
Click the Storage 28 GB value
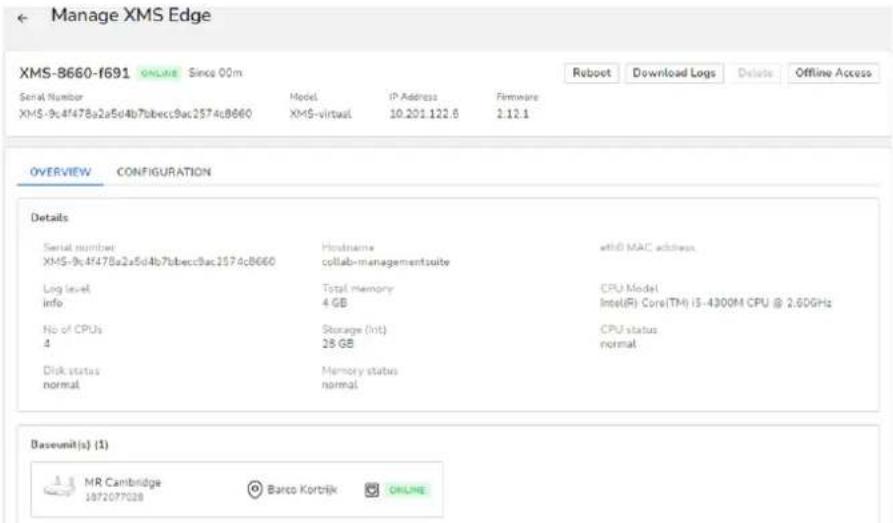(x=338, y=344)
